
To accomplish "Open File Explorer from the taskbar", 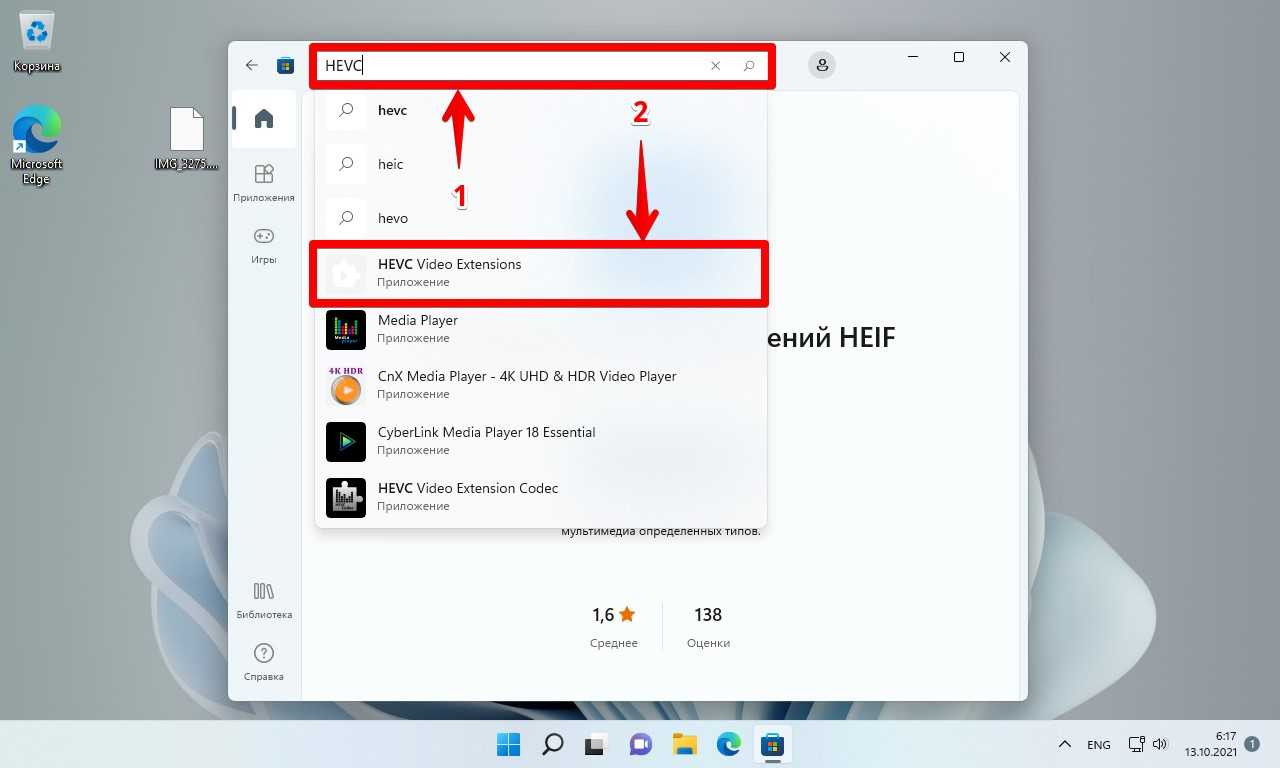I will point(685,744).
